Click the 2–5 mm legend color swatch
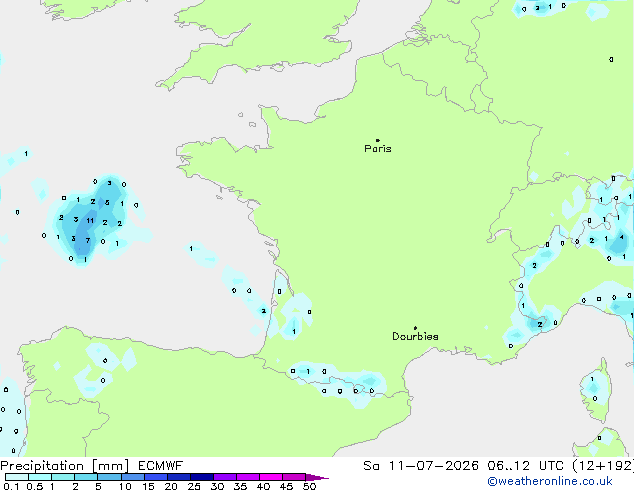Screen dimensions: 634x490 pos(86,477)
